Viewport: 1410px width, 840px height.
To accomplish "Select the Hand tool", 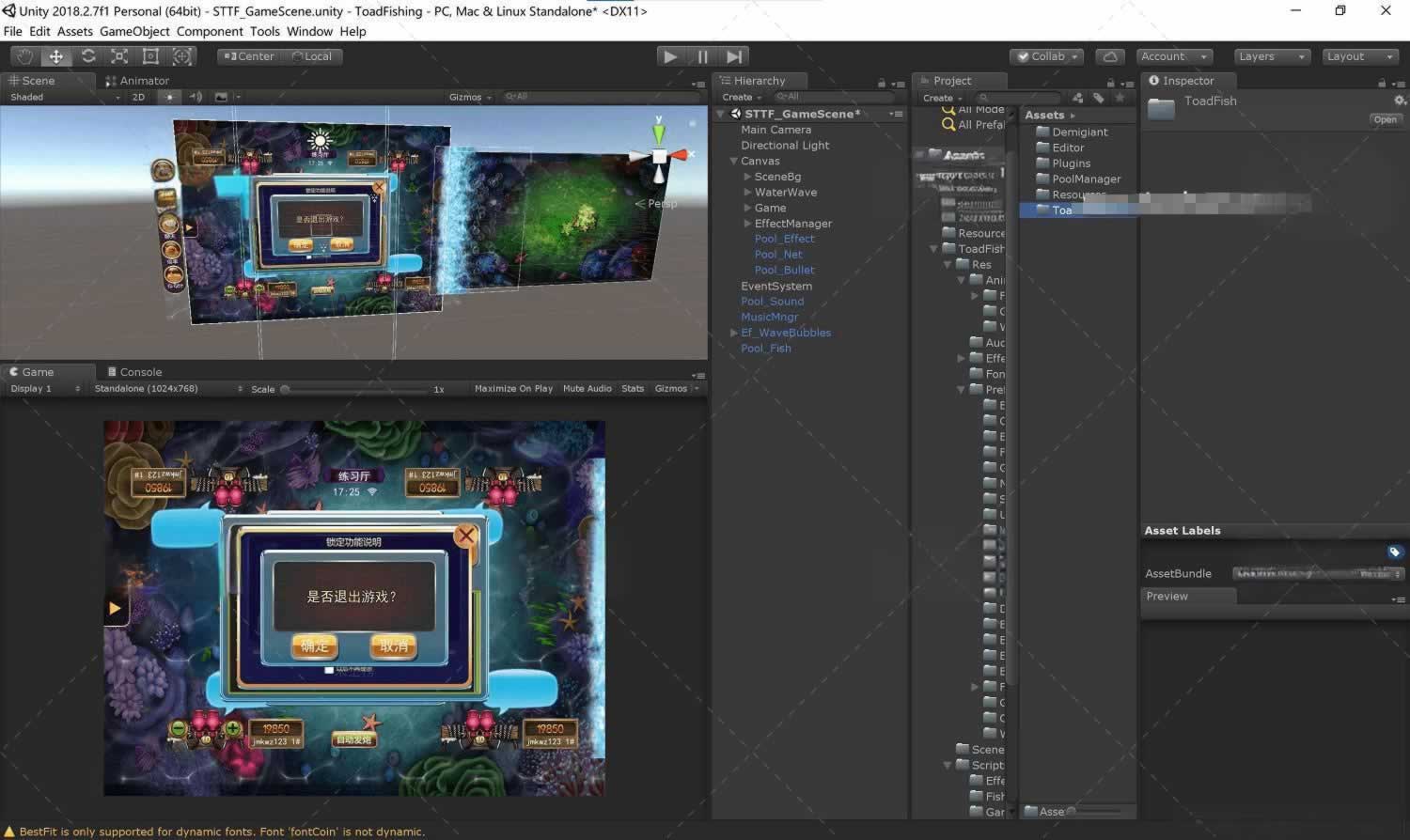I will (x=24, y=56).
